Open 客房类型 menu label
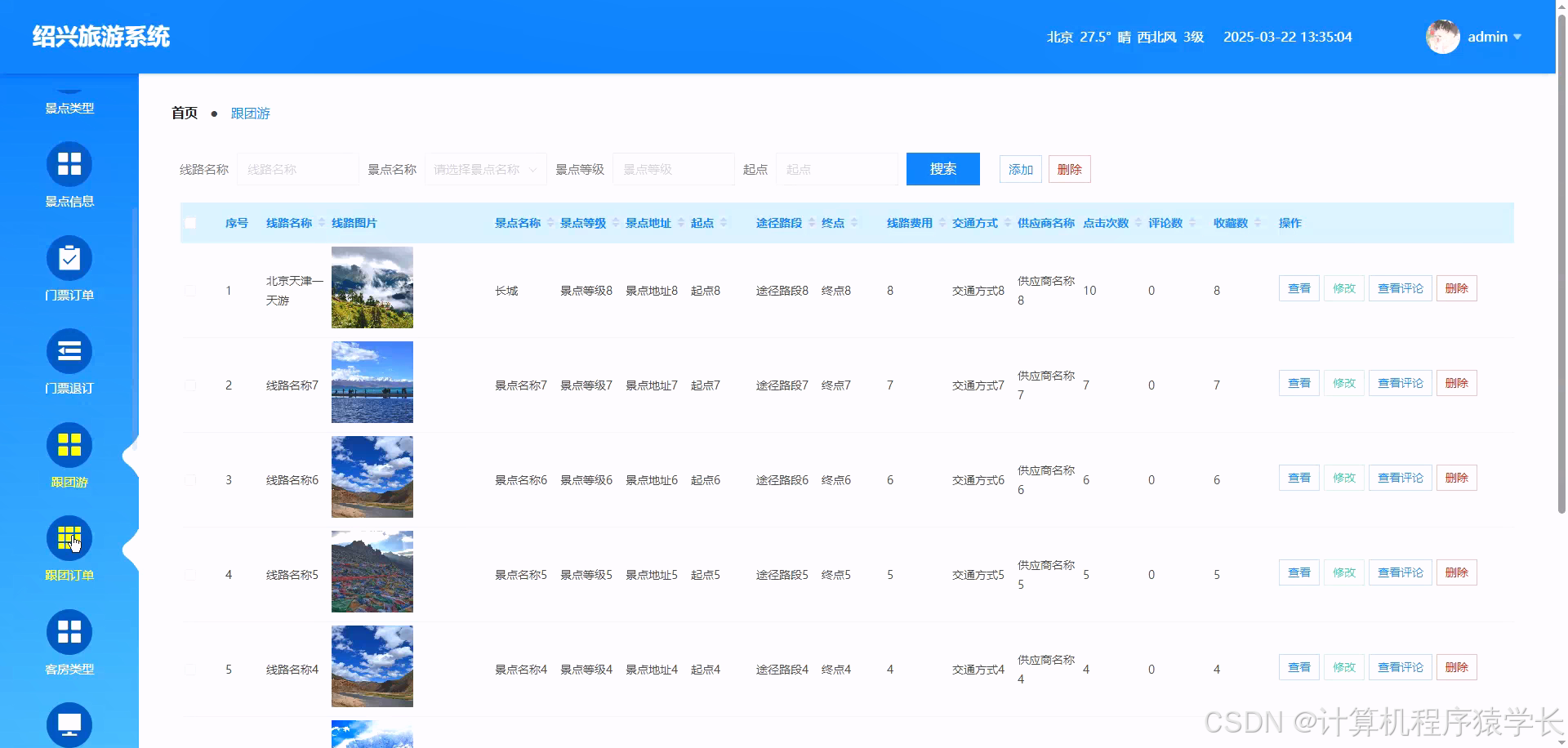 [x=69, y=669]
